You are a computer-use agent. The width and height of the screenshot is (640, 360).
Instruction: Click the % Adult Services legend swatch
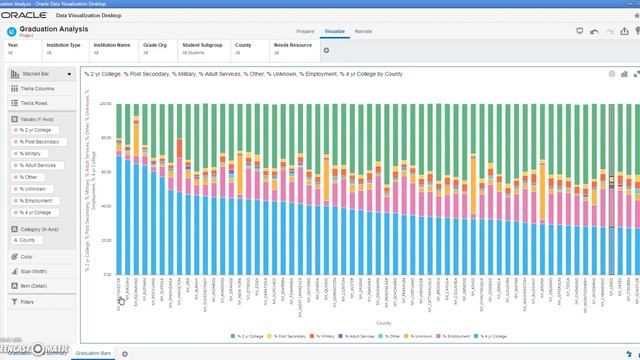[x=340, y=336]
